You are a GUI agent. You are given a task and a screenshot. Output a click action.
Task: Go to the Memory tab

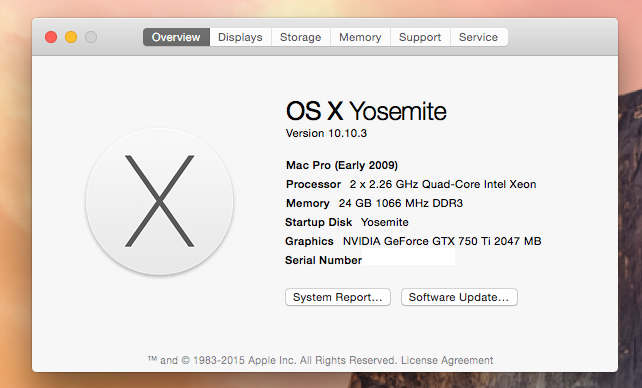tap(360, 37)
